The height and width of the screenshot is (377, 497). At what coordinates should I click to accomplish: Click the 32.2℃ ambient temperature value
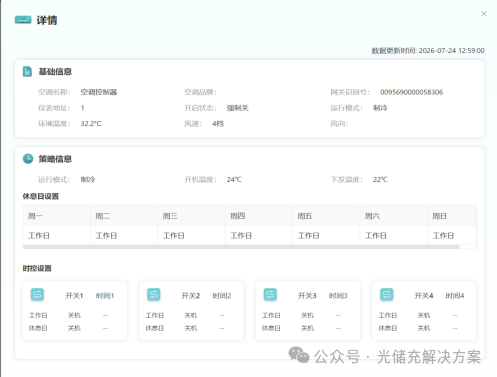coord(91,124)
